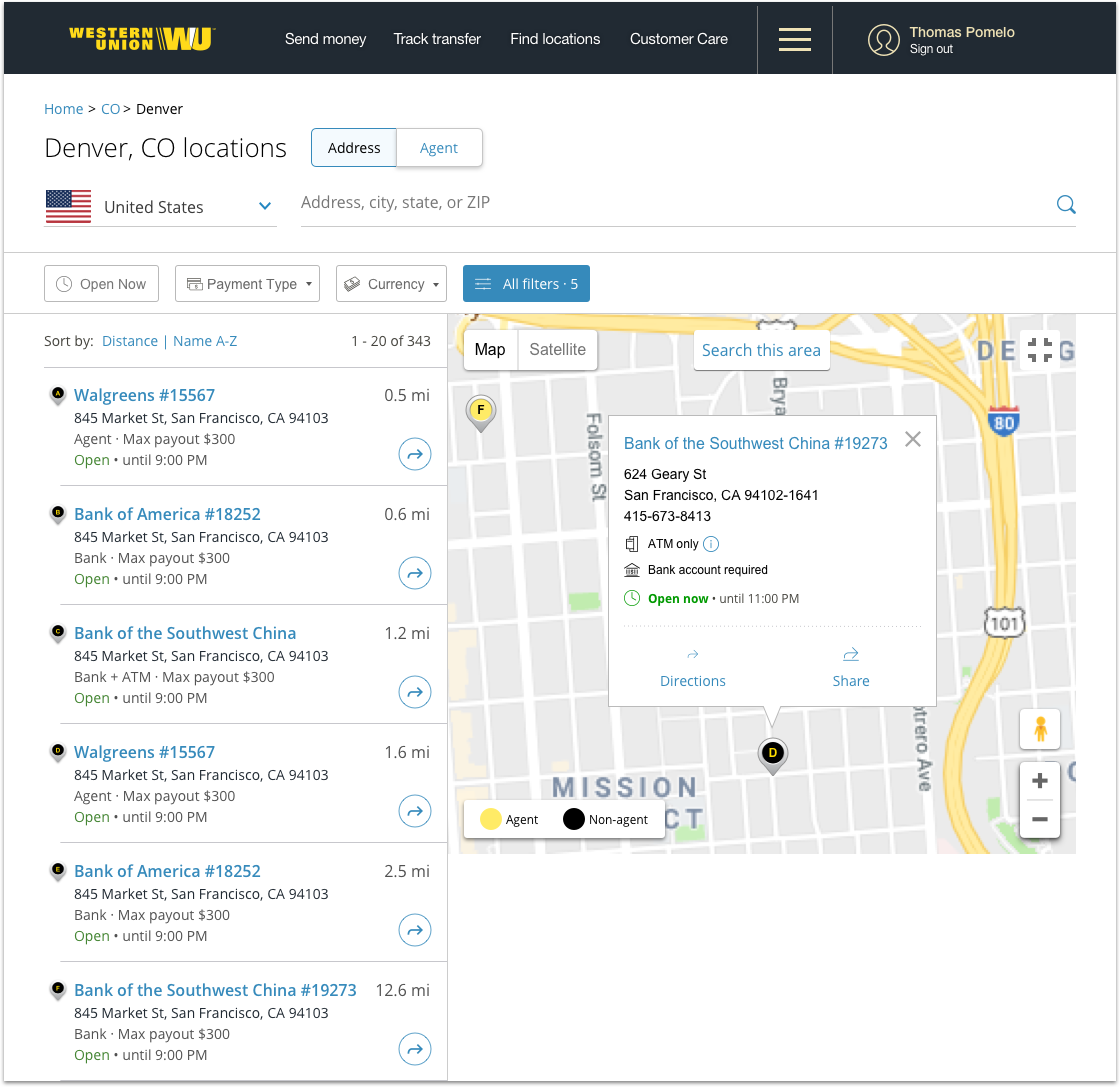Click the Share icon in the location popup
Viewport: 1120px width, 1087px height.
coord(850,654)
